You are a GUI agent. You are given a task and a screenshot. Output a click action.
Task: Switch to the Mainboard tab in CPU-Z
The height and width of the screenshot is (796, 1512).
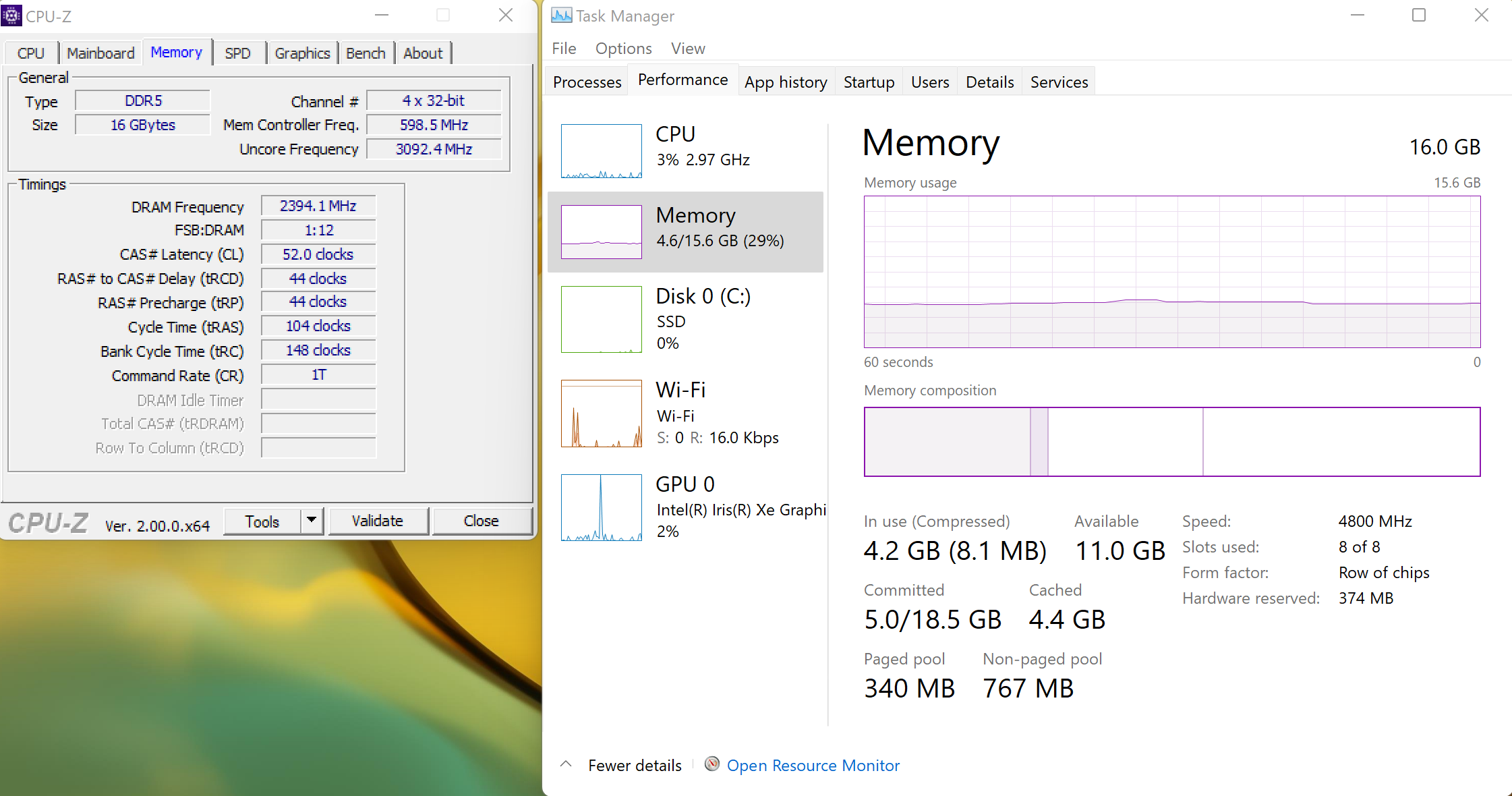coord(100,53)
